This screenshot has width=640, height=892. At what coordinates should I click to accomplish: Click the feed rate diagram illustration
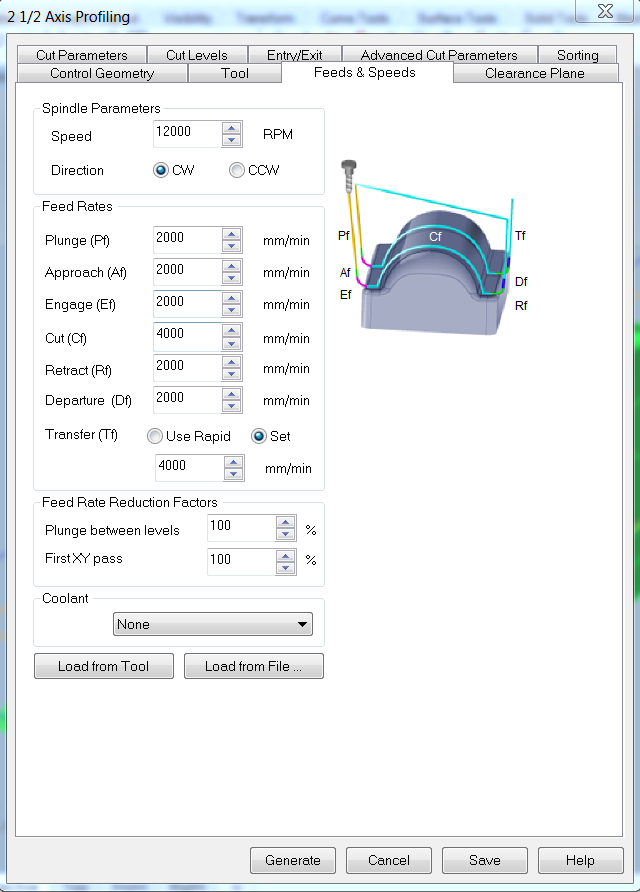pyautogui.click(x=432, y=247)
